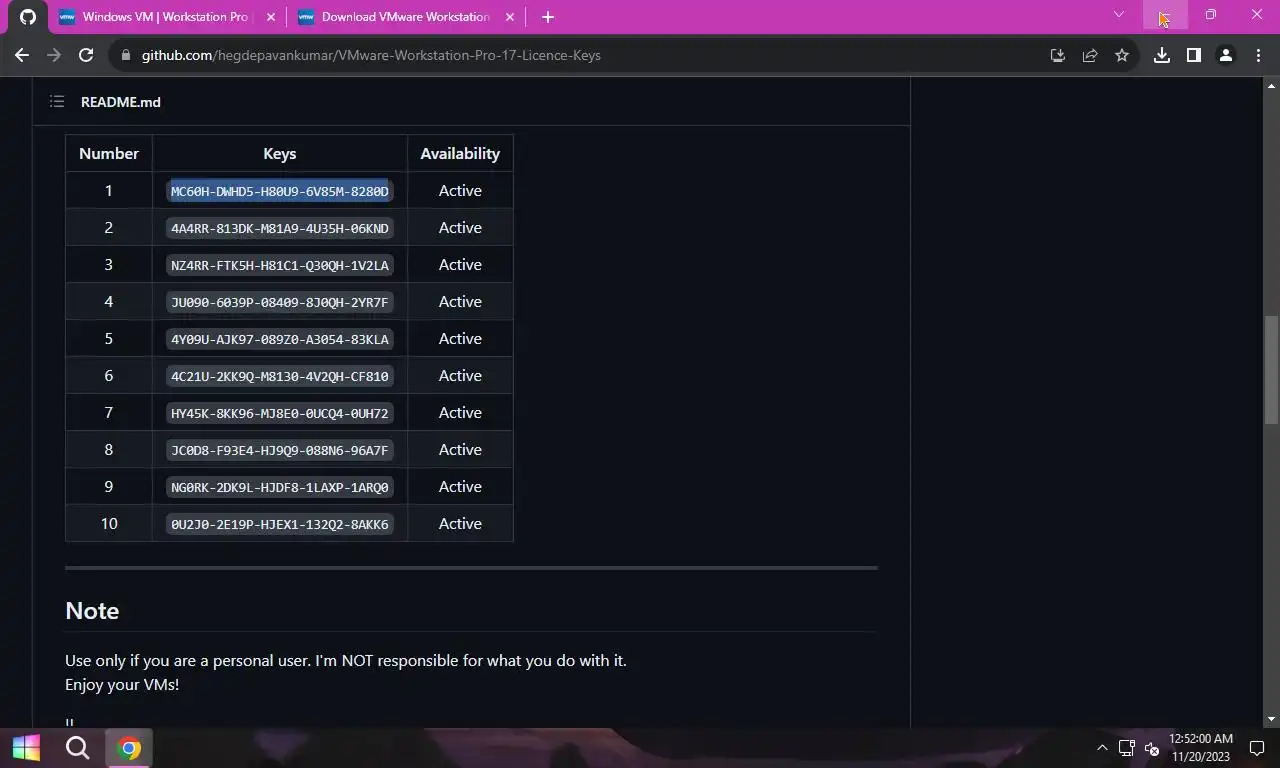
Task: Open the Windows notification center icon
Action: point(1255,748)
